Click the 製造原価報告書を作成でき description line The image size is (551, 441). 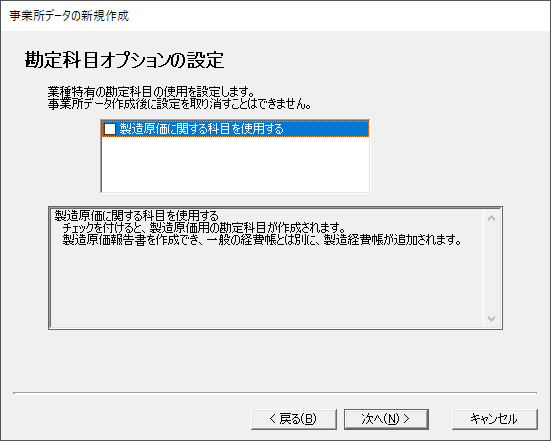tap(262, 240)
